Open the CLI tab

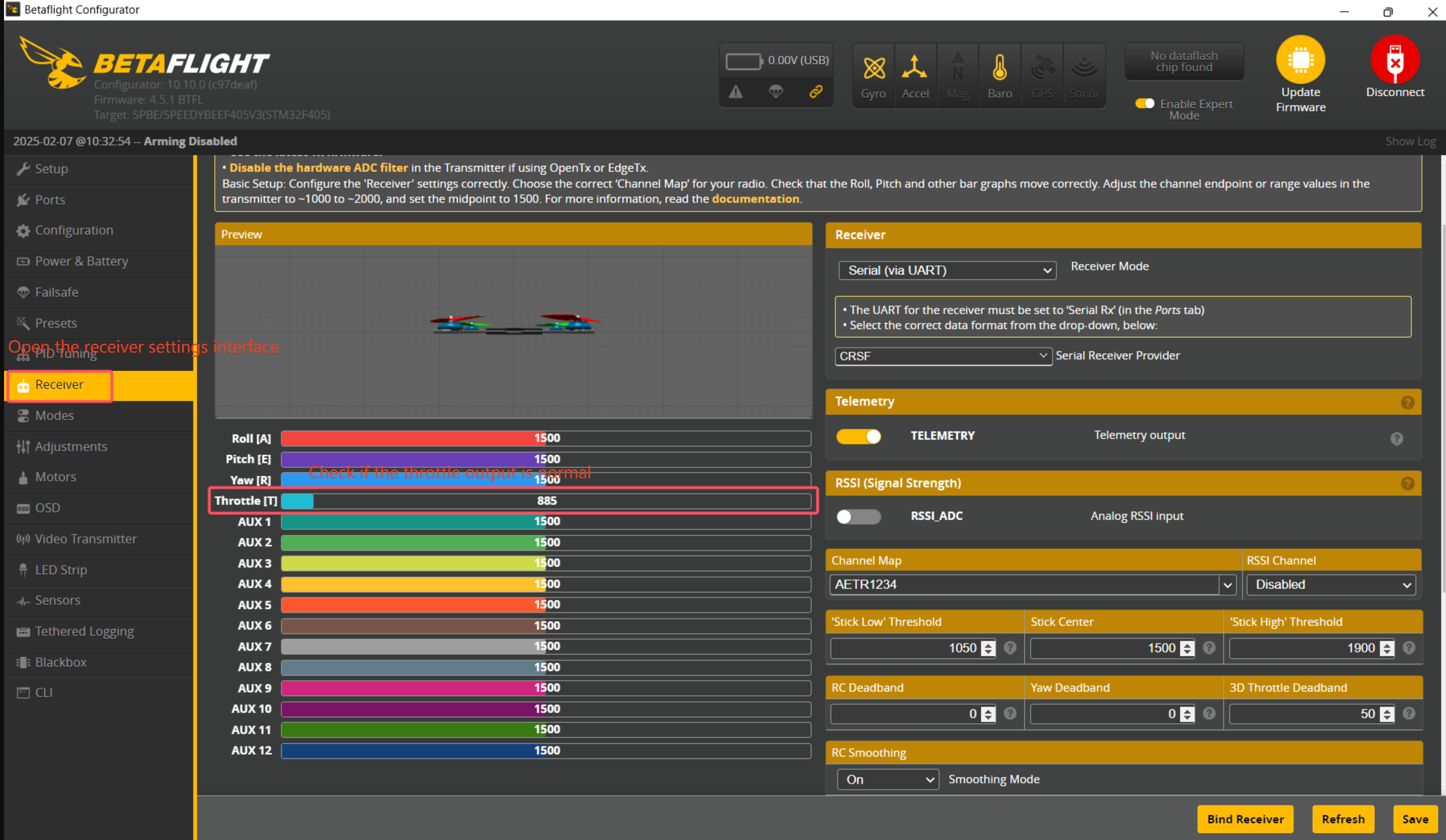99,693
